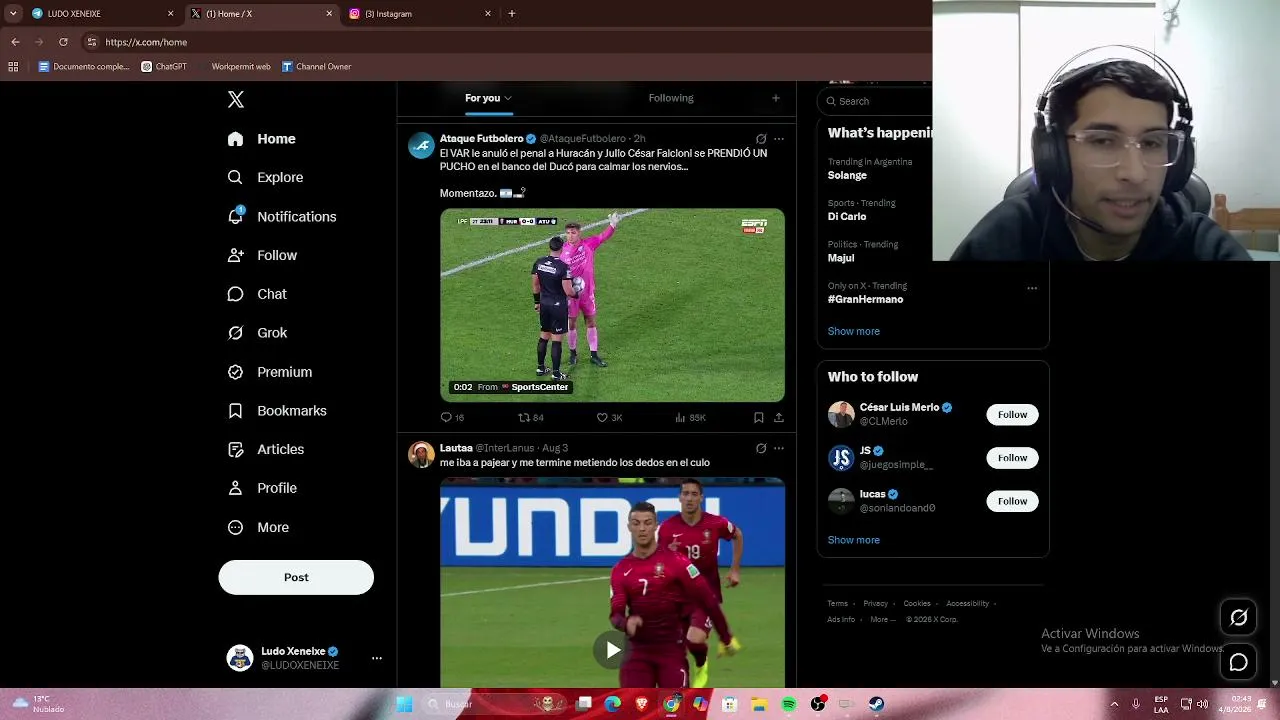Open account menu dots beside Ludo Xeneixe

click(377, 658)
